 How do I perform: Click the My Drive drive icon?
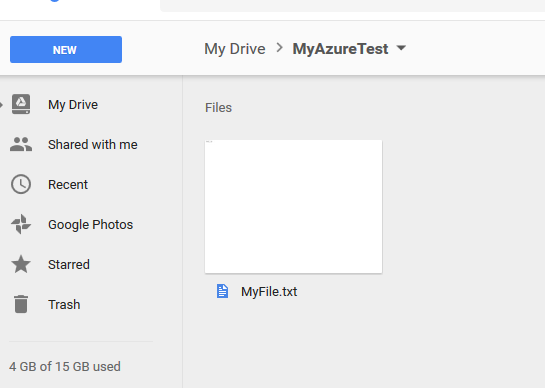pyautogui.click(x=21, y=104)
